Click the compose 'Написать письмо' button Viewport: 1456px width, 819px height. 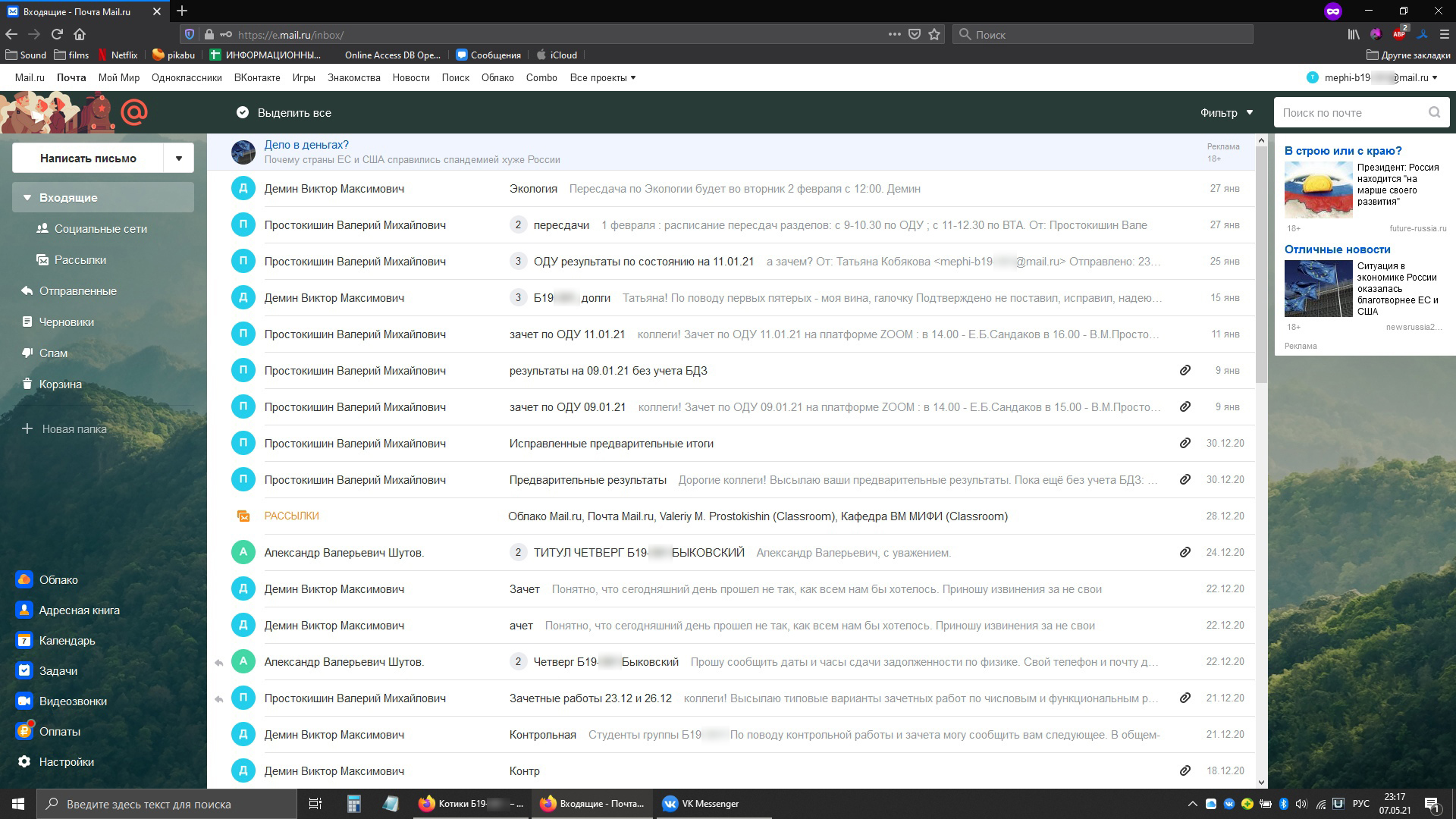click(x=89, y=158)
